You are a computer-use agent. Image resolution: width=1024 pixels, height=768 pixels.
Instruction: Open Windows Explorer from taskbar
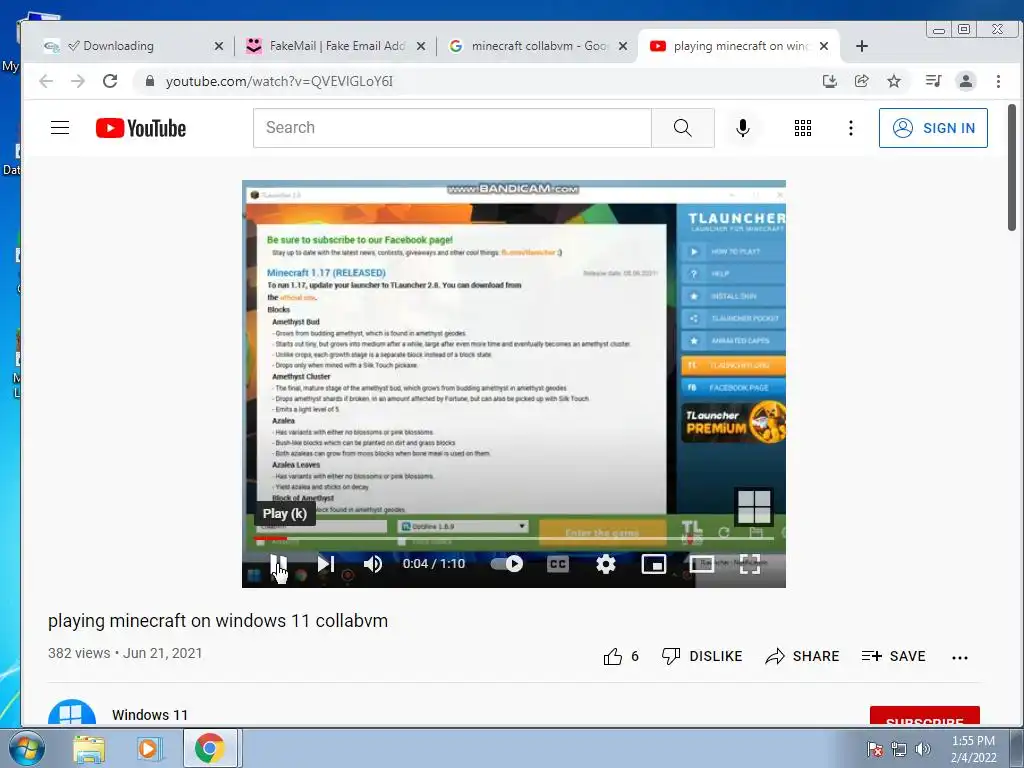pos(89,748)
